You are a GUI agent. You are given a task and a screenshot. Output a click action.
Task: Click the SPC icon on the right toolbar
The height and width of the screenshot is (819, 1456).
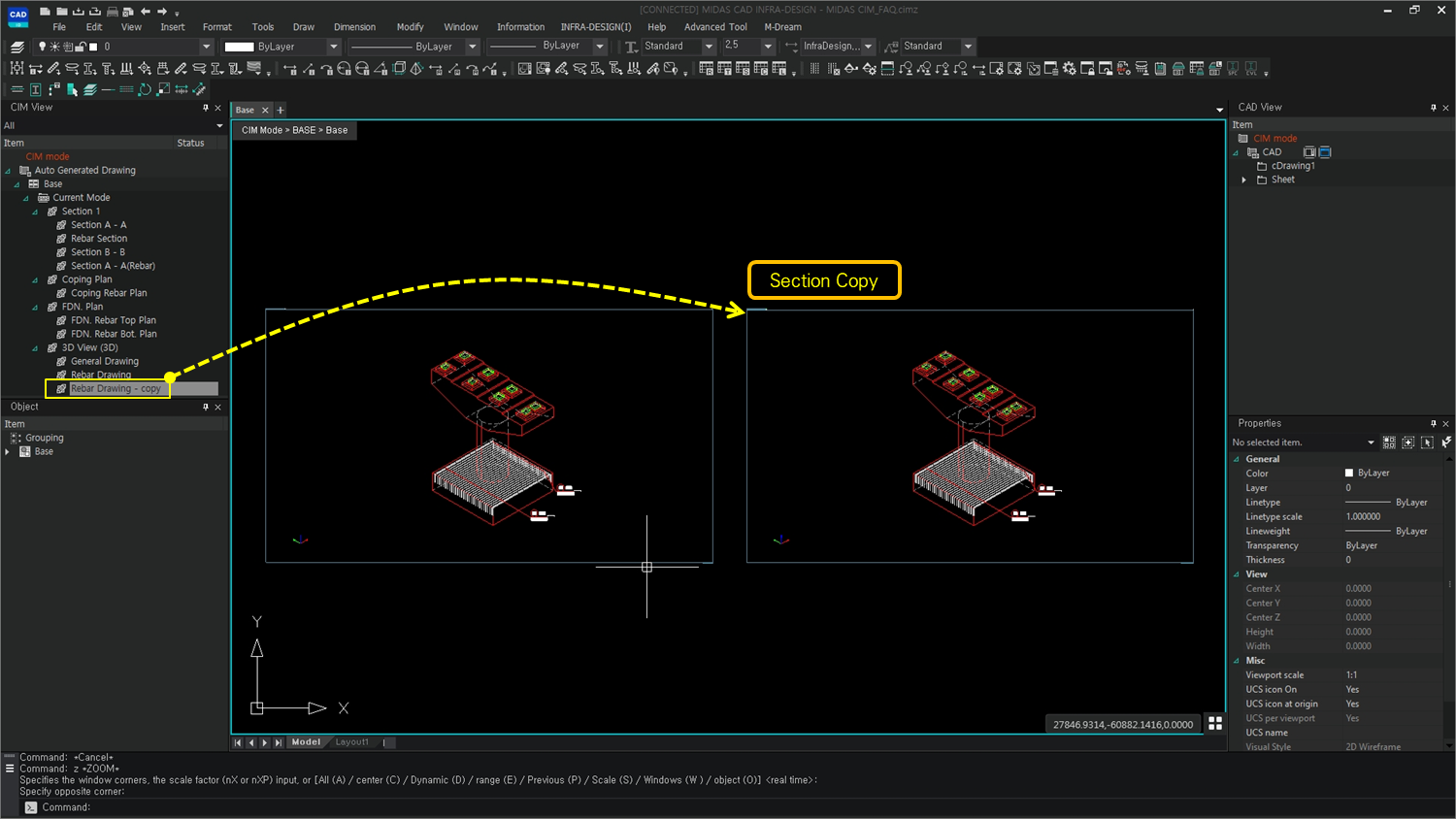tap(1233, 70)
